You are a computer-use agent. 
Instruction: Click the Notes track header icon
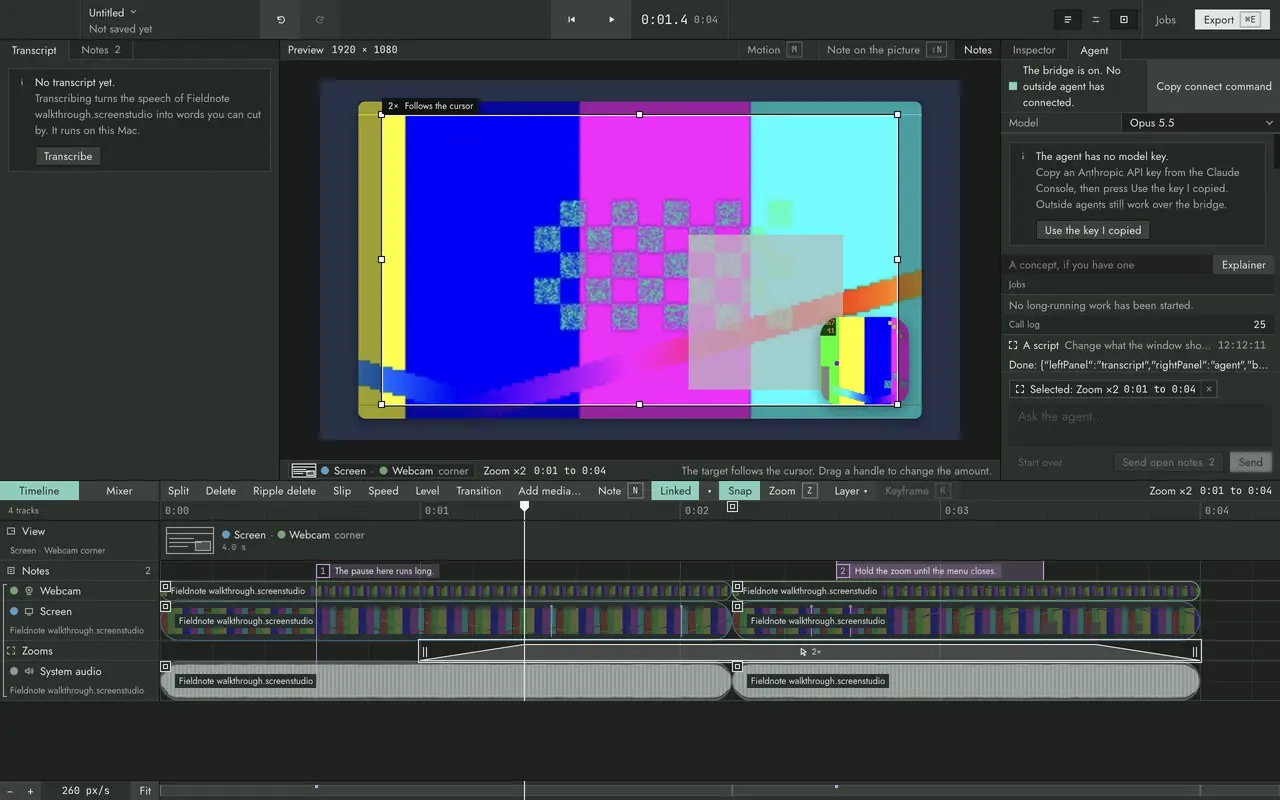[x=11, y=571]
